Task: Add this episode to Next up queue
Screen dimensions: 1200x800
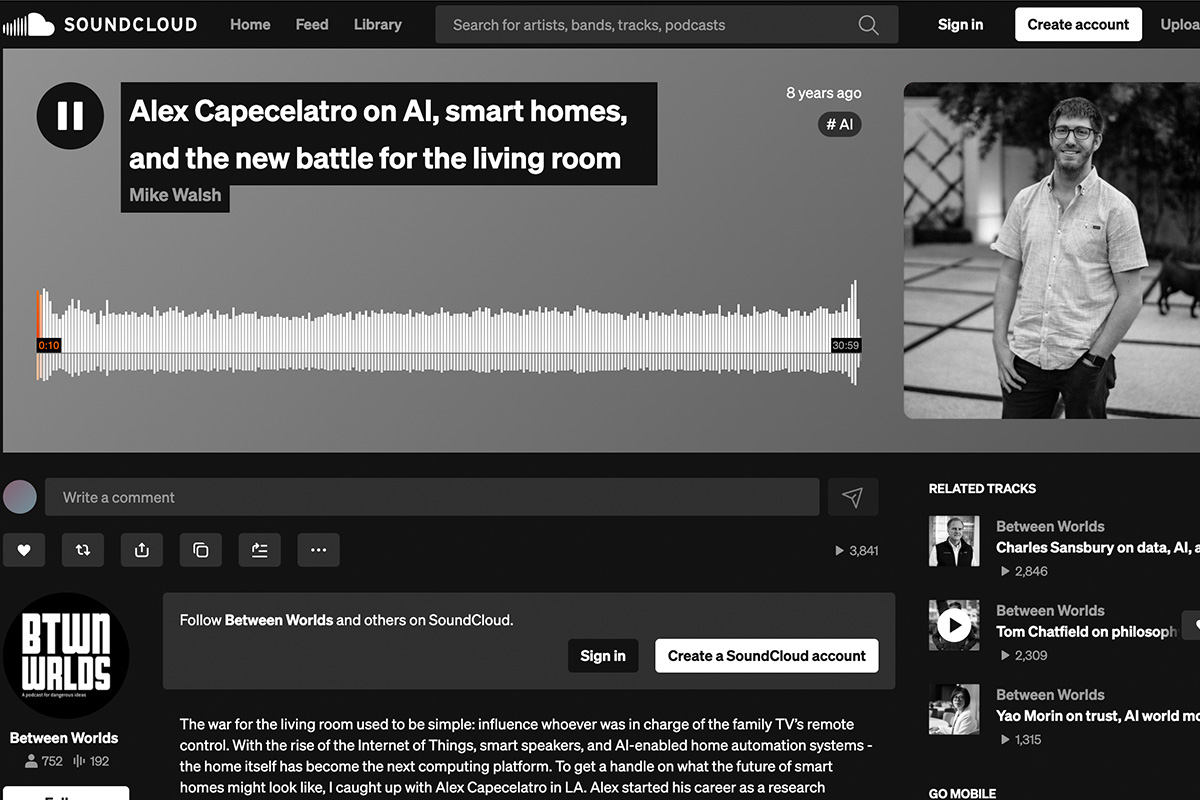Action: pyautogui.click(x=259, y=550)
